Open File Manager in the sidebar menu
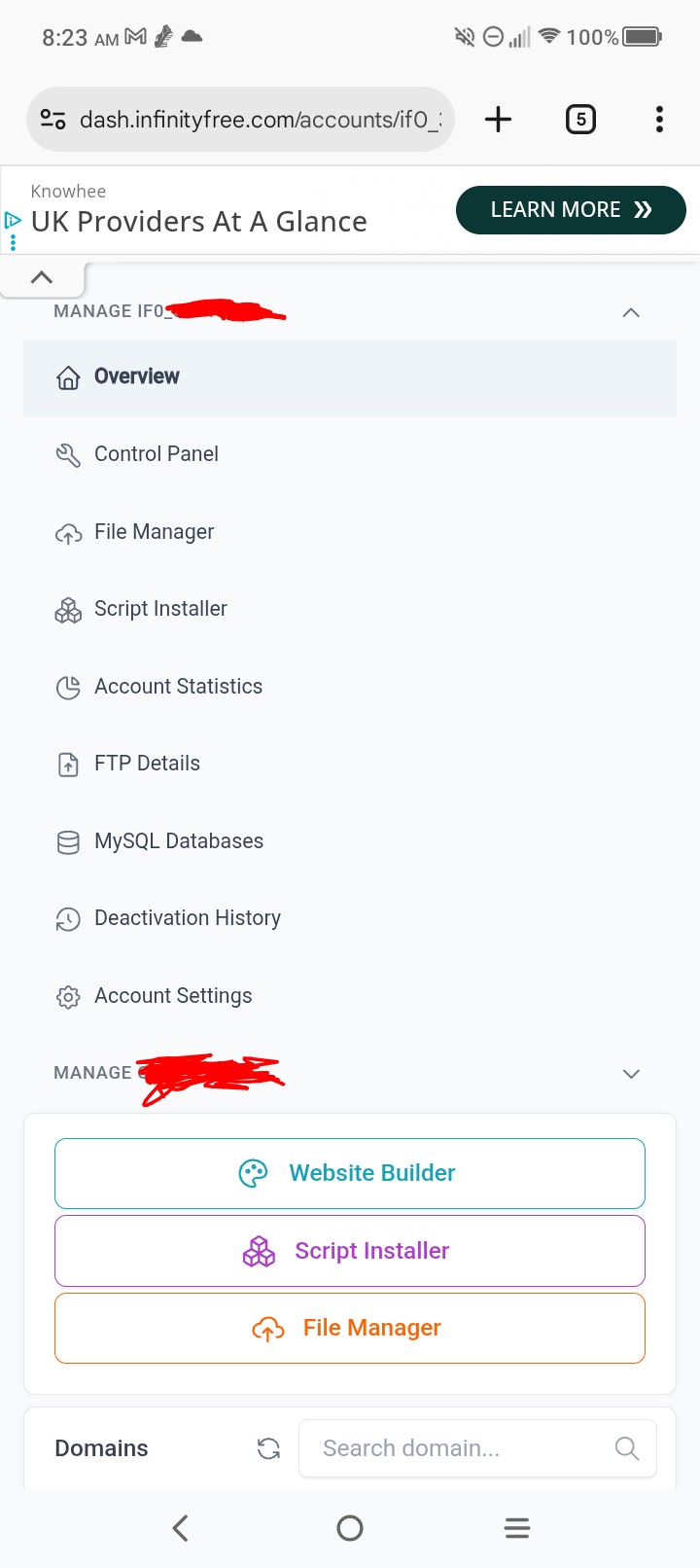Image resolution: width=700 pixels, height=1568 pixels. 154,532
